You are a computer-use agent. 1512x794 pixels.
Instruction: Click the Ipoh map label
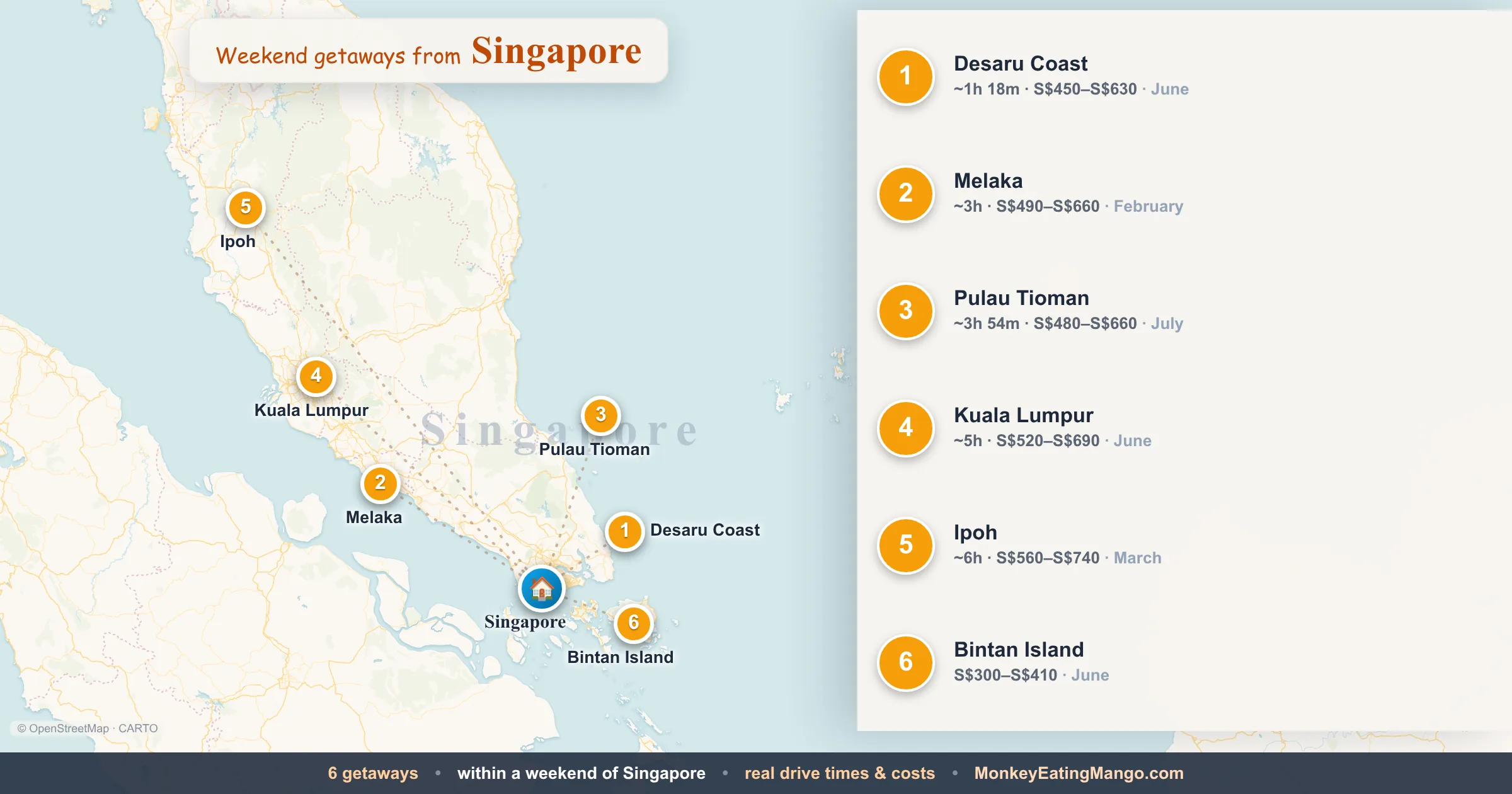pyautogui.click(x=238, y=242)
